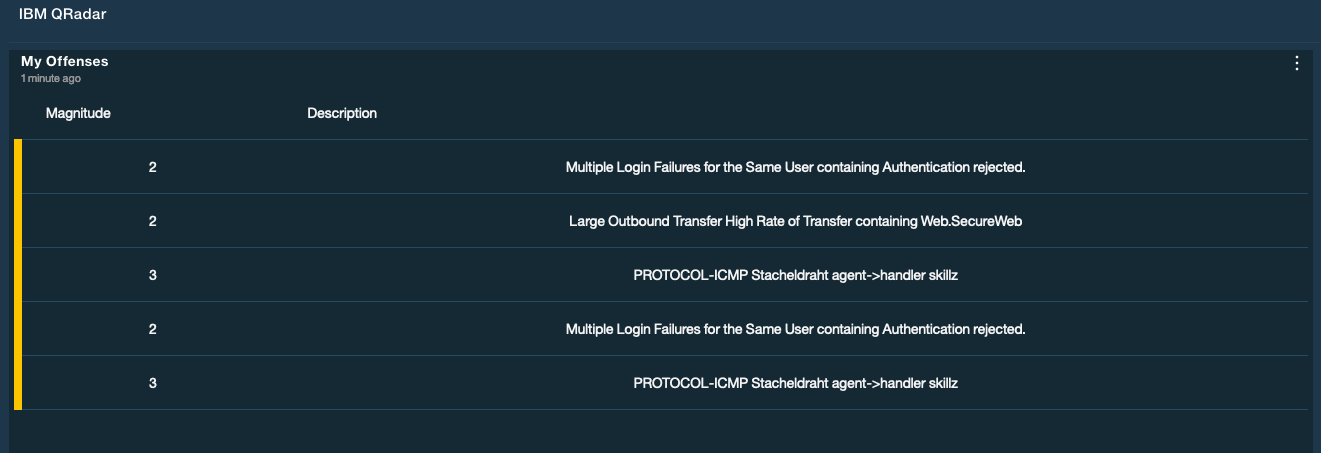
Task: Open the second Multiple Login Failures offense
Action: click(x=795, y=329)
